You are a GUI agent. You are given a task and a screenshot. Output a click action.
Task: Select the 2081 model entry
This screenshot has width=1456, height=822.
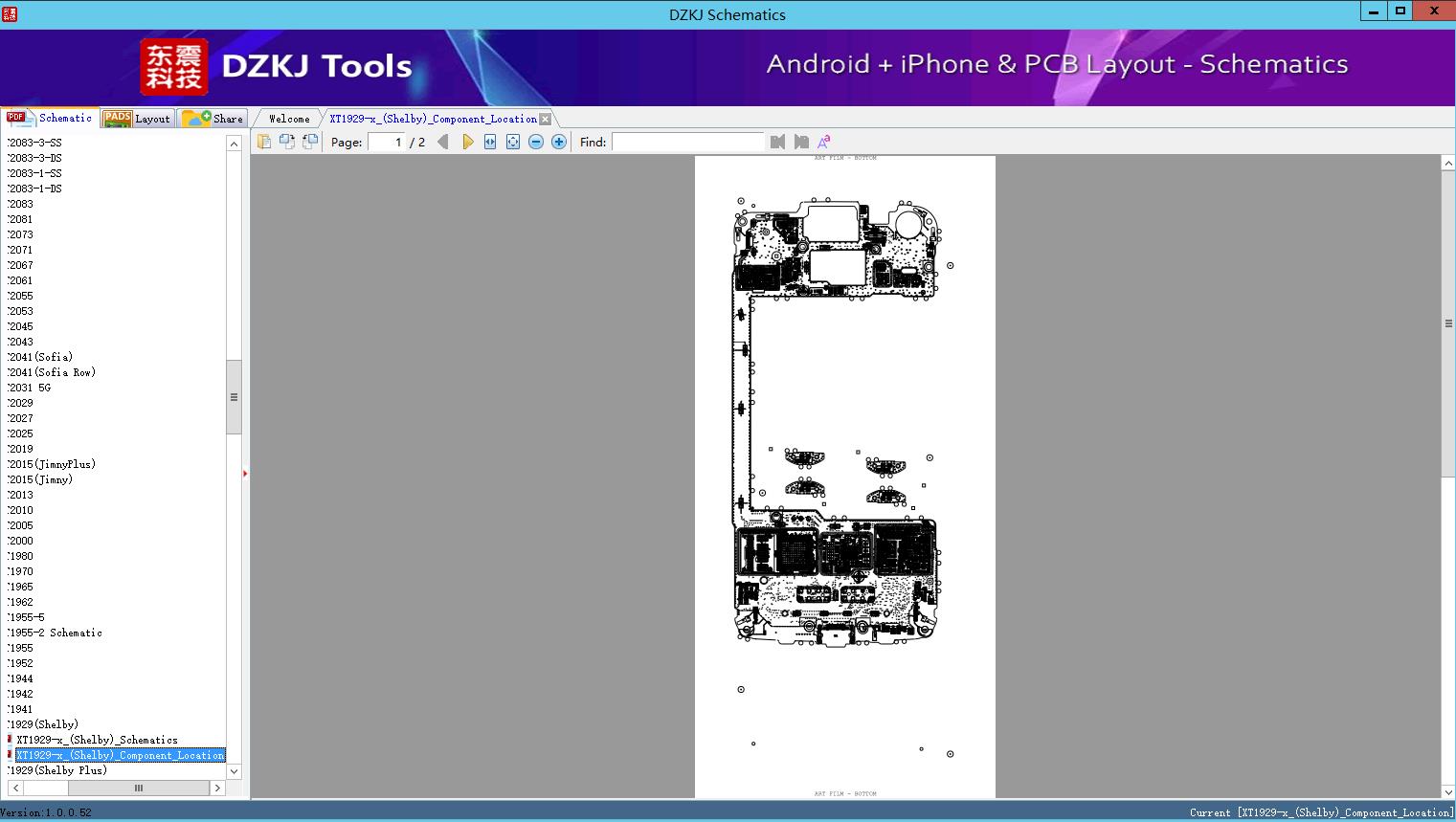(20, 219)
